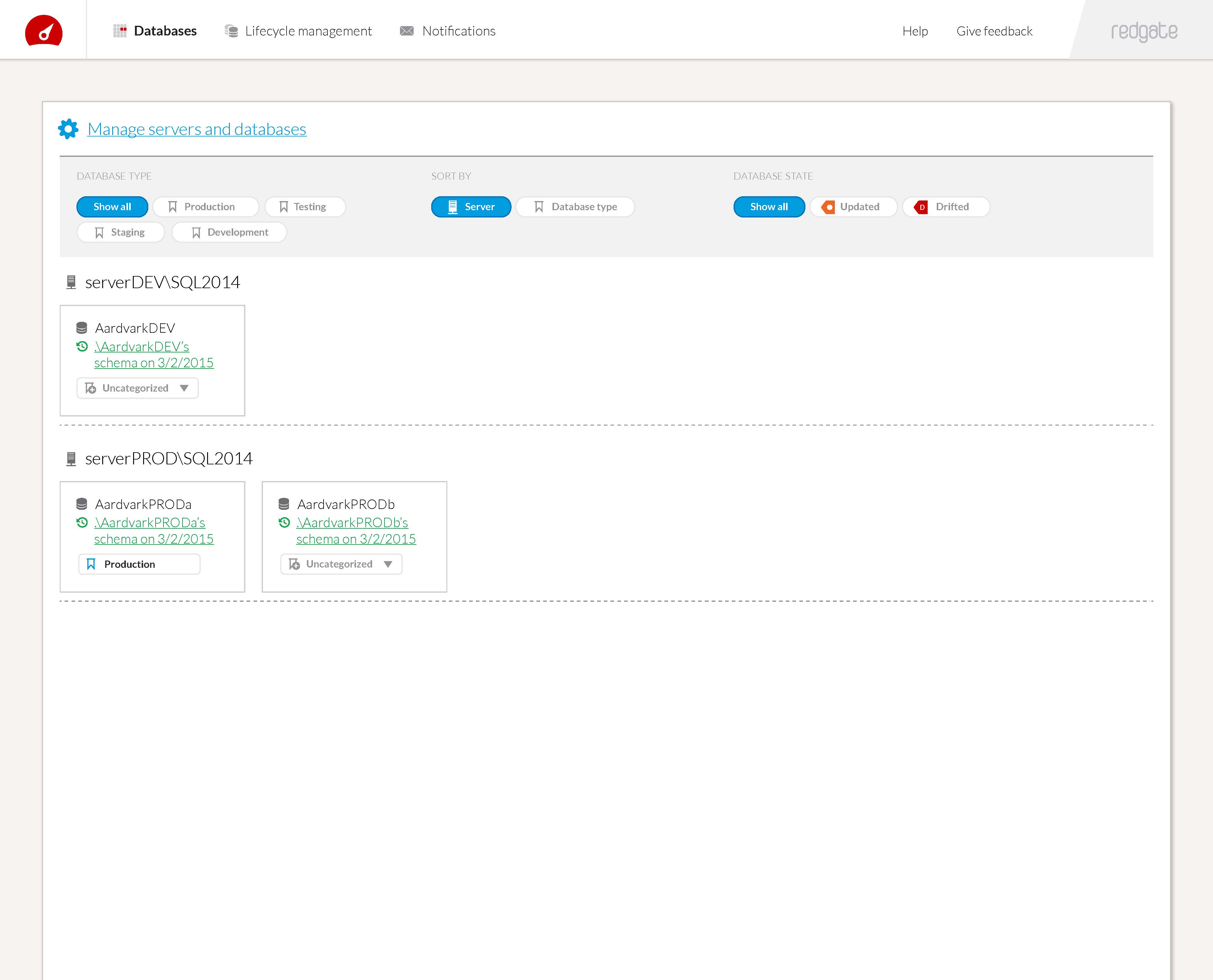This screenshot has width=1213, height=980.
Task: Click the AardvarkPRODb database cylinder icon
Action: click(284, 504)
